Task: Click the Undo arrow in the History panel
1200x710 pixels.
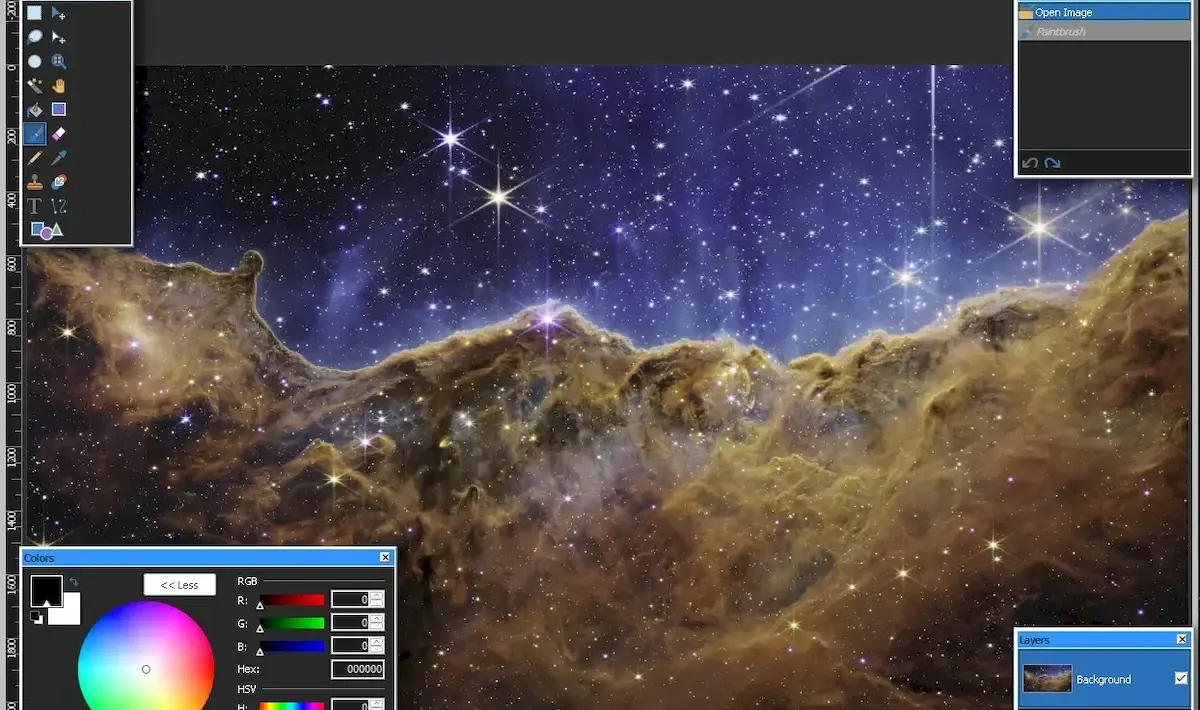Action: click(1029, 163)
